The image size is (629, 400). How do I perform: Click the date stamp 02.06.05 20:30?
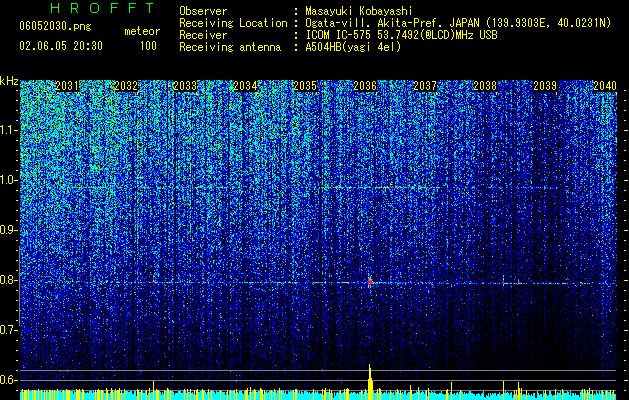[61, 46]
